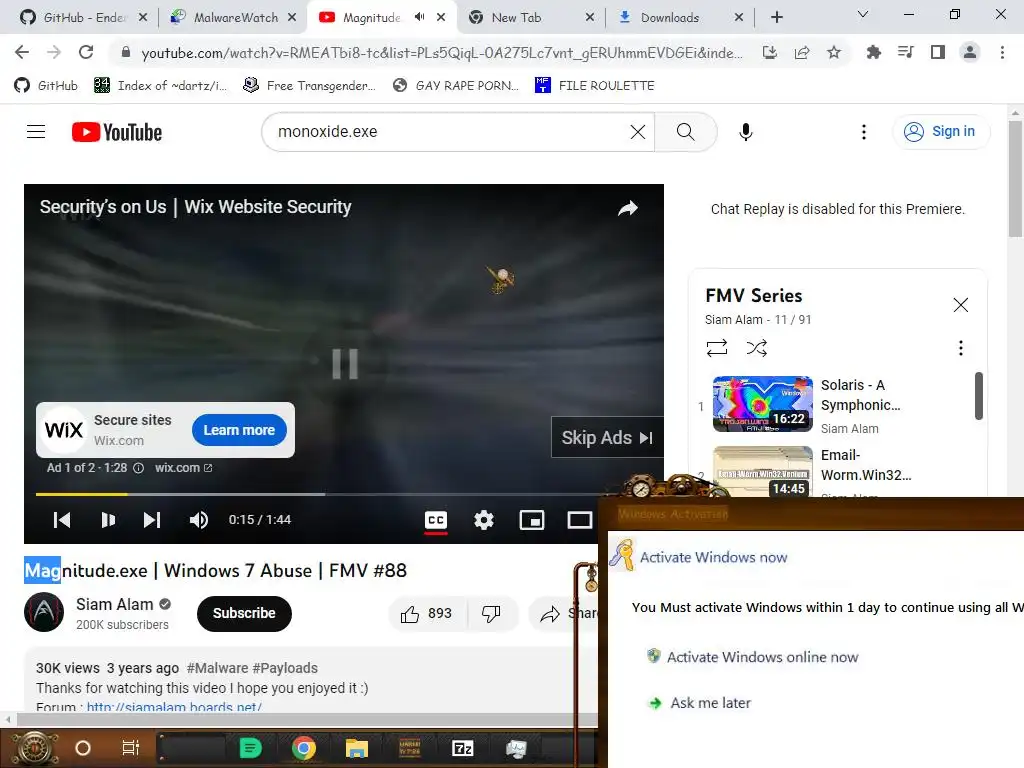Open YouTube settings three-dot menu
1024x768 pixels.
(x=864, y=132)
